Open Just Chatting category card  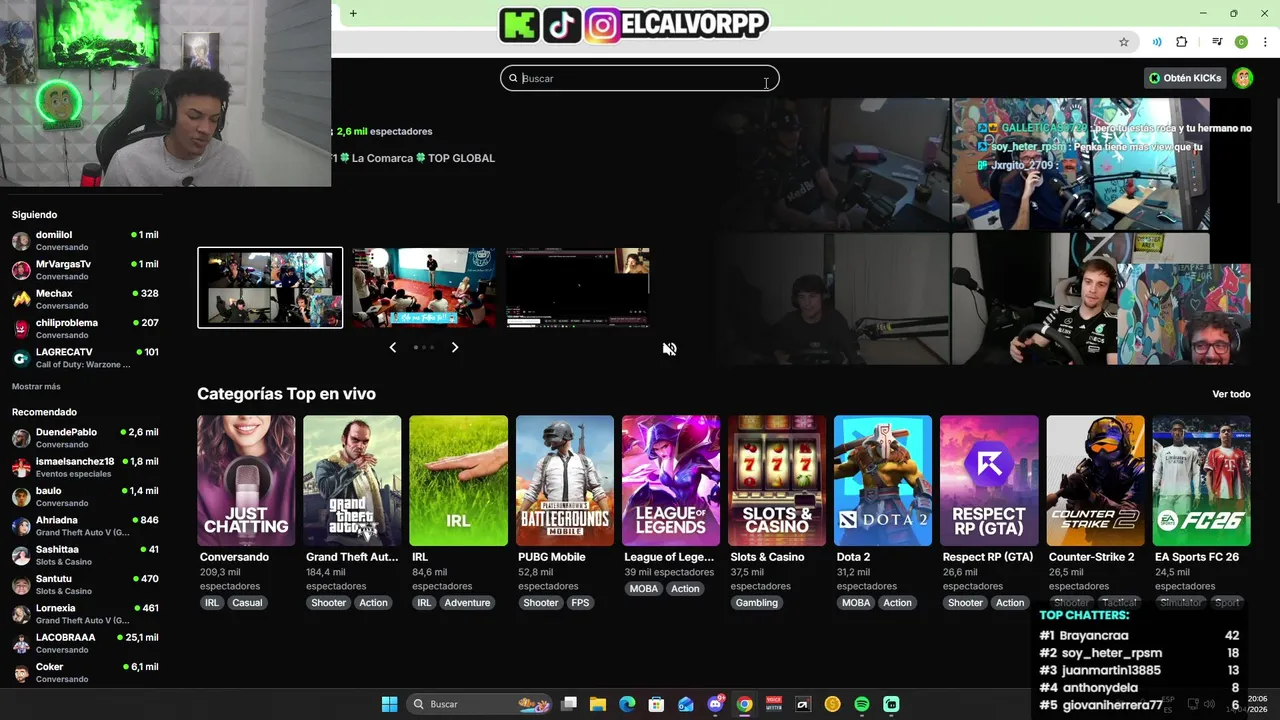pyautogui.click(x=246, y=481)
